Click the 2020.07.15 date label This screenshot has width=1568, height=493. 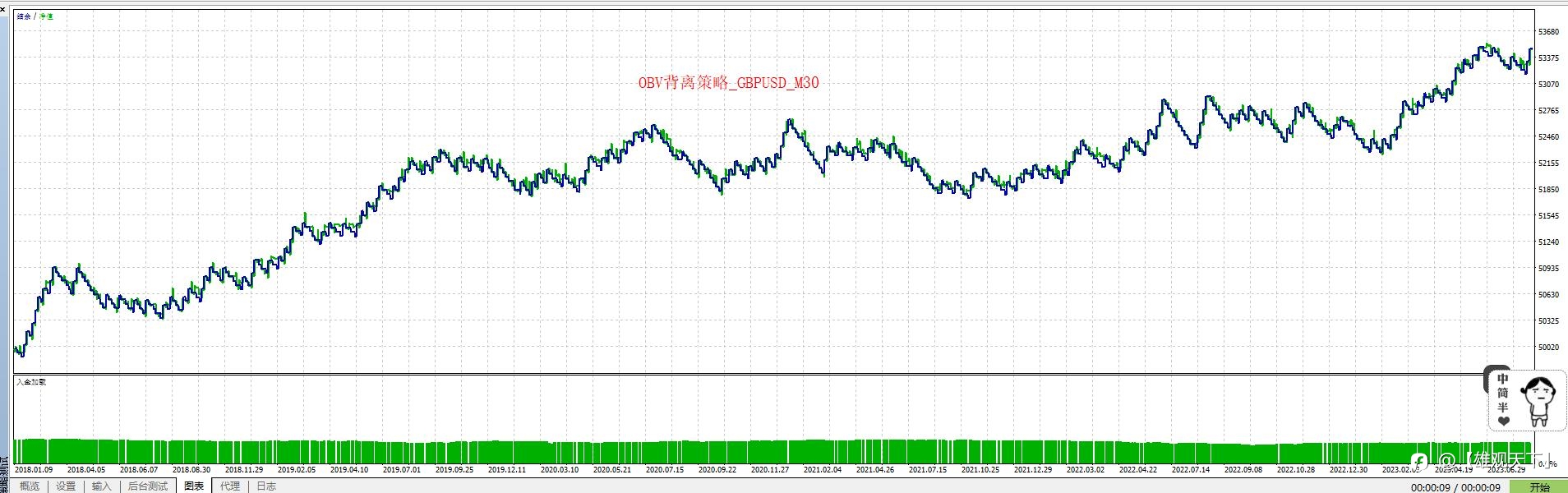(665, 470)
